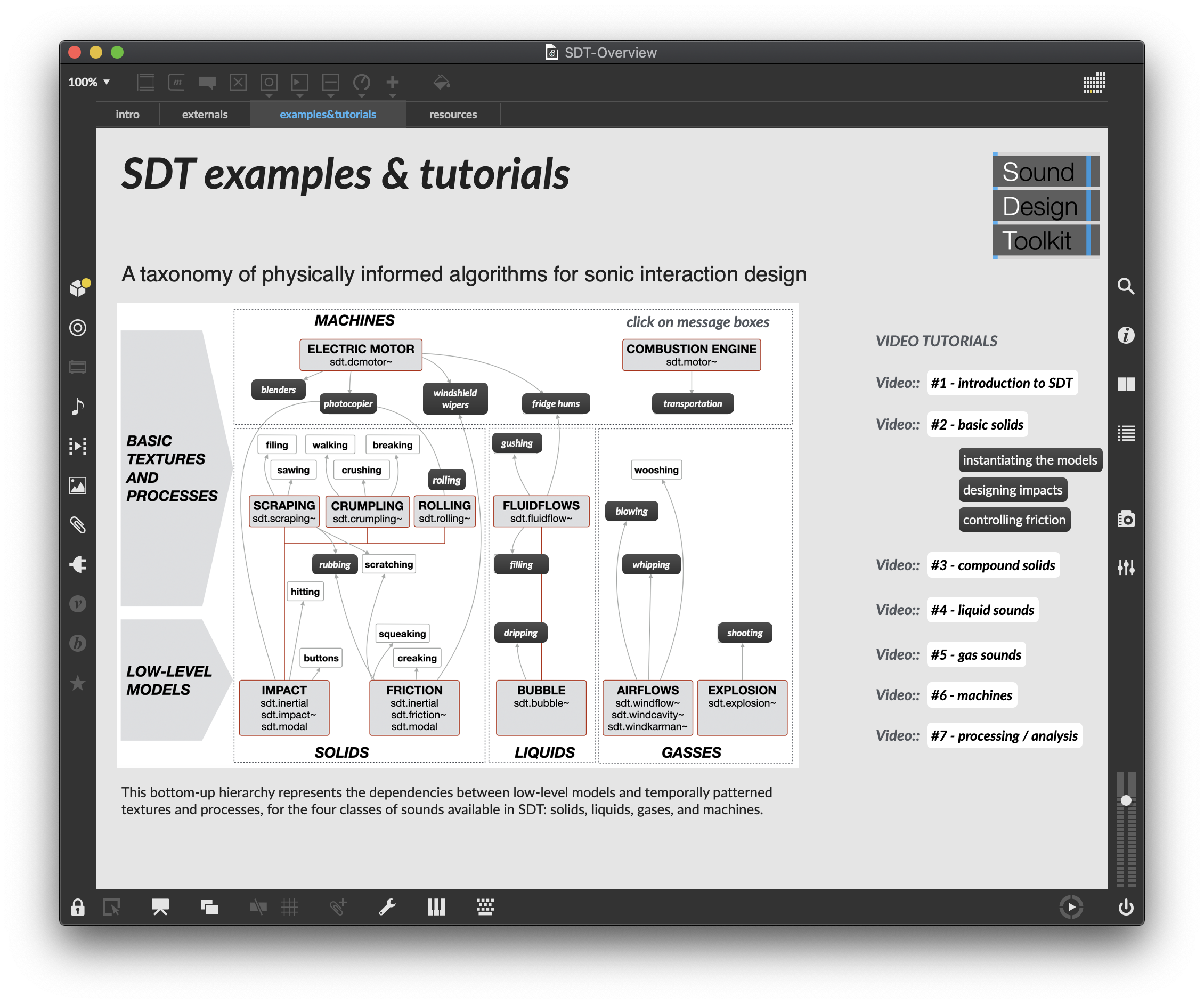The height and width of the screenshot is (1004, 1204).
Task: Open the wrench patcher inspector tool
Action: 388,907
